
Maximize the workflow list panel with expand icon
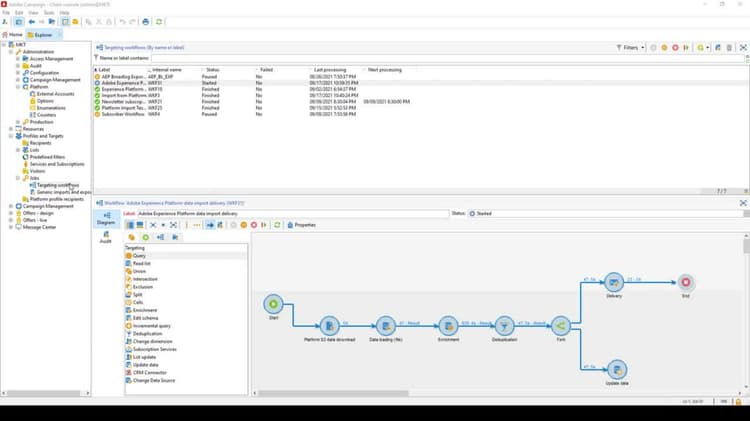[743, 48]
